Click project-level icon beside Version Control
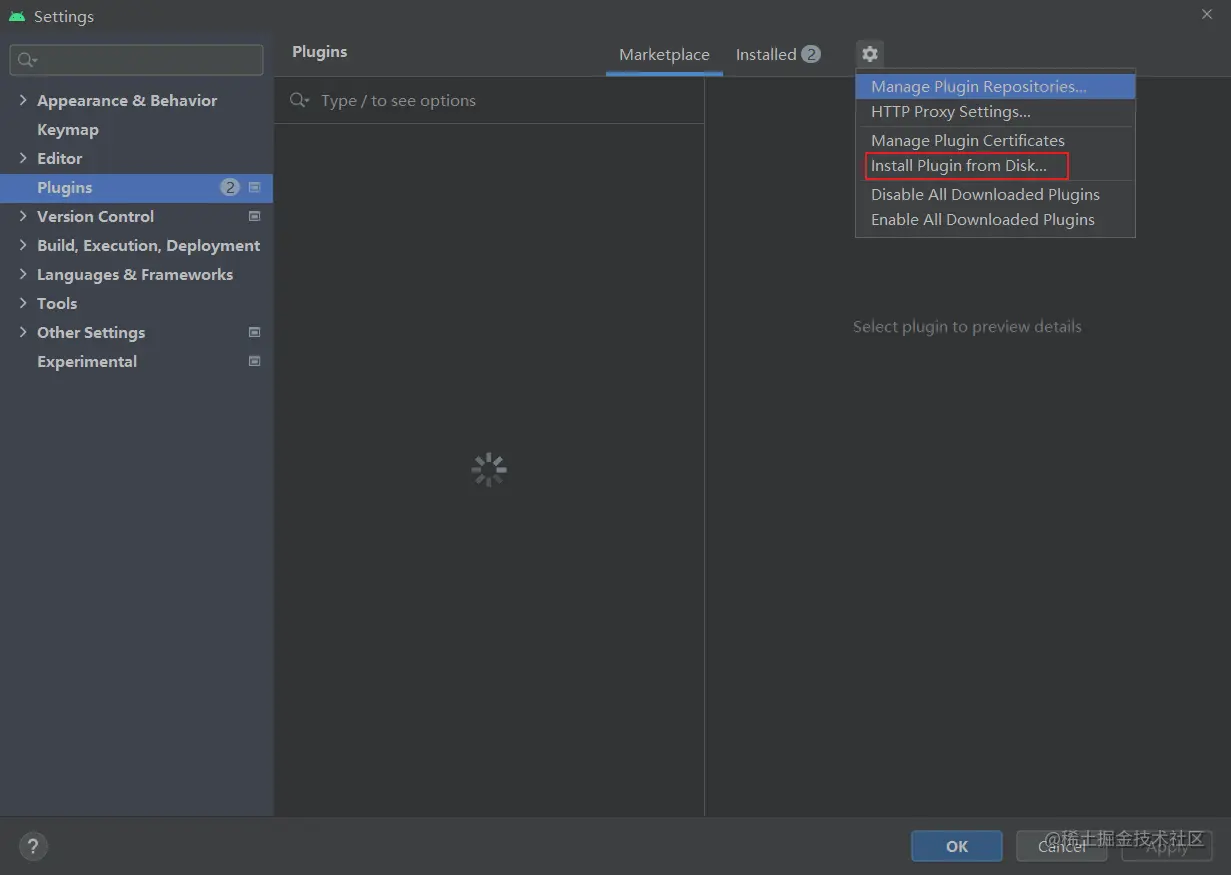 254,216
